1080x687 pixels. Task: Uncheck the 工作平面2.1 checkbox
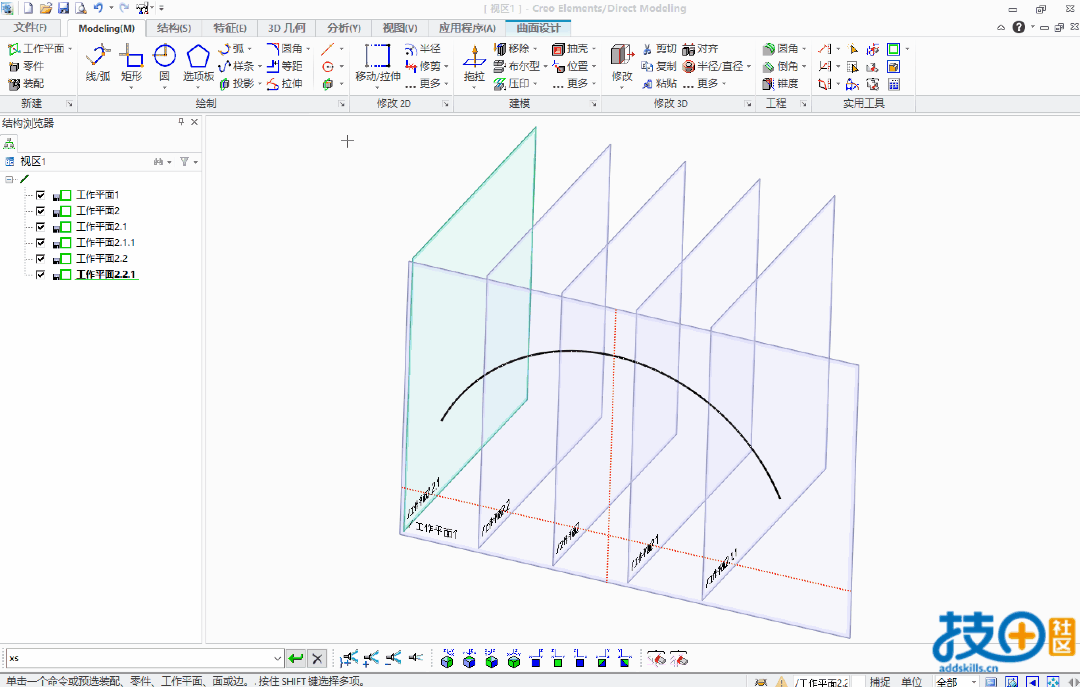(x=41, y=227)
